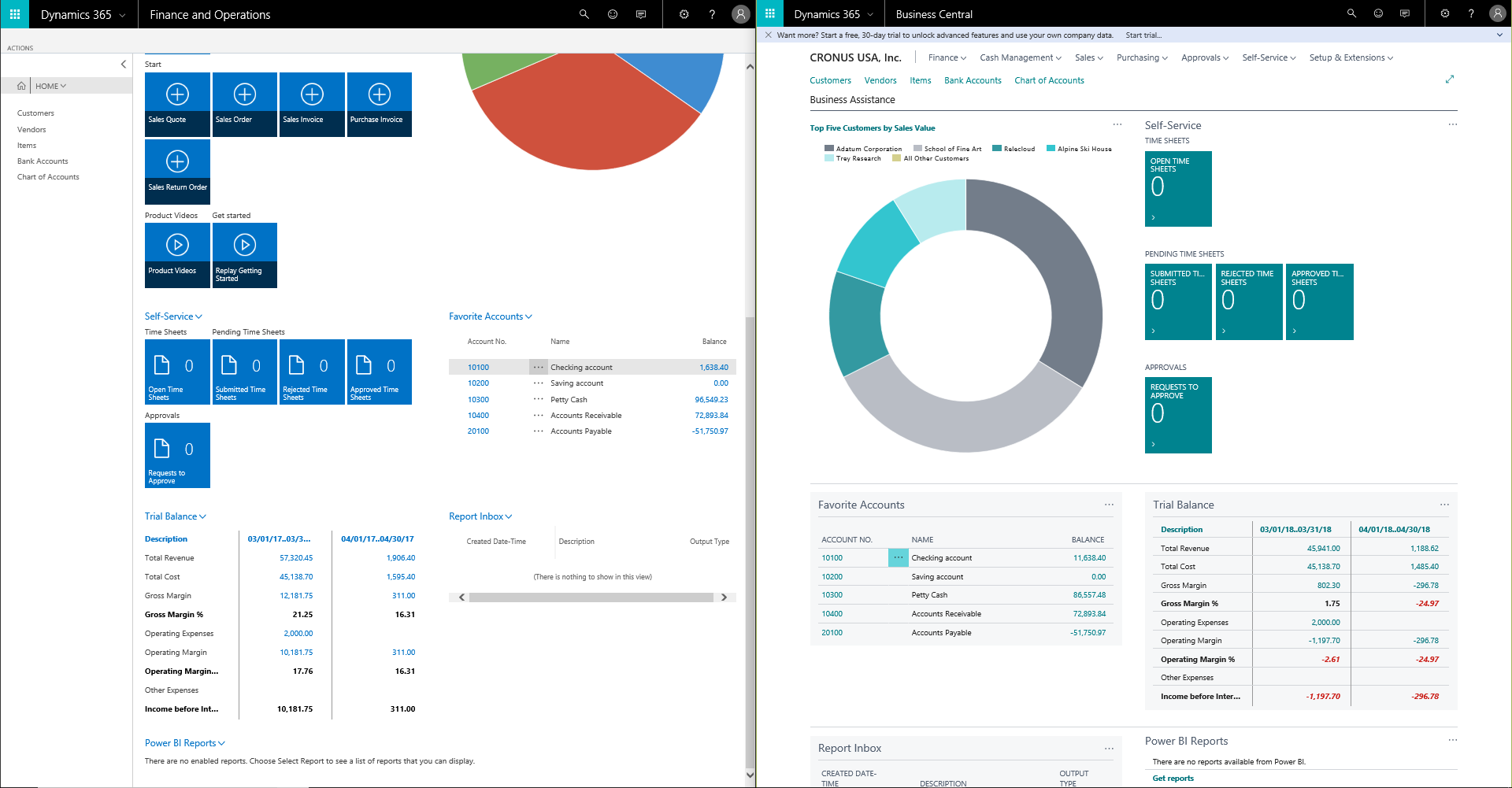
Task: Click Adatum Corporation legend swatch
Action: pos(828,148)
